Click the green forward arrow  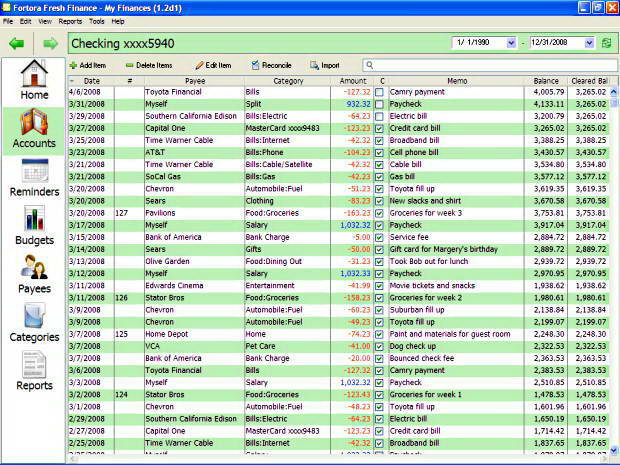point(50,44)
